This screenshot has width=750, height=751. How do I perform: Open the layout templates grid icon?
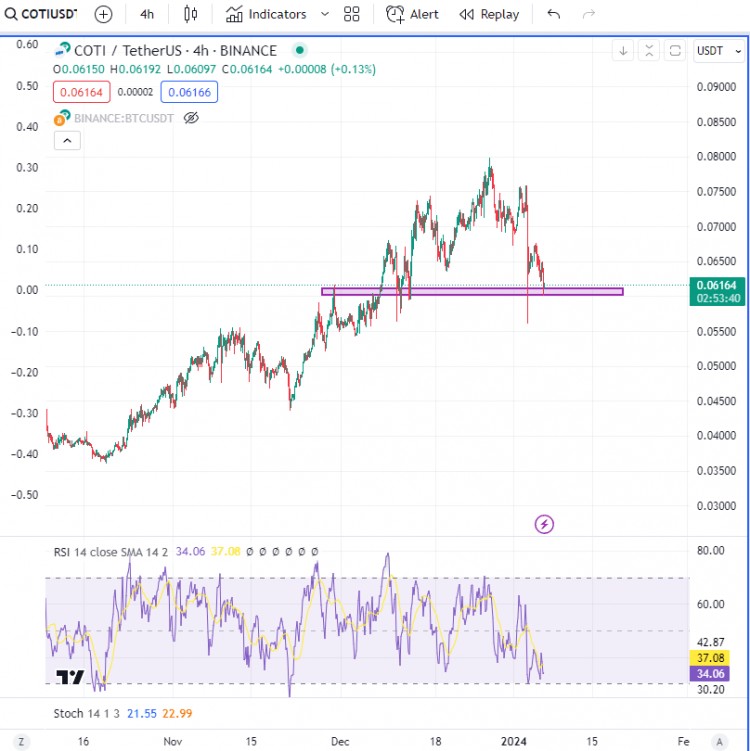pyautogui.click(x=351, y=15)
